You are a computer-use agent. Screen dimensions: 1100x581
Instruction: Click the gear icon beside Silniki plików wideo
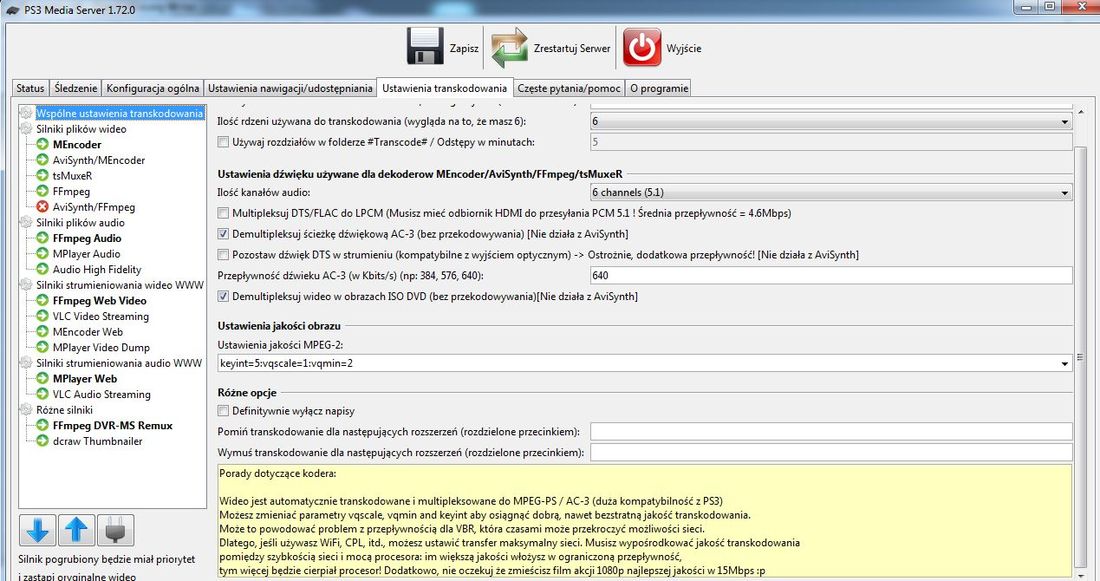pyautogui.click(x=27, y=129)
